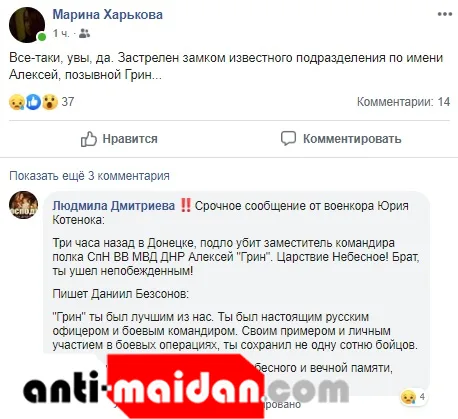Open Марина Харькова profile picture
This screenshot has width=458, height=419.
point(27,25)
